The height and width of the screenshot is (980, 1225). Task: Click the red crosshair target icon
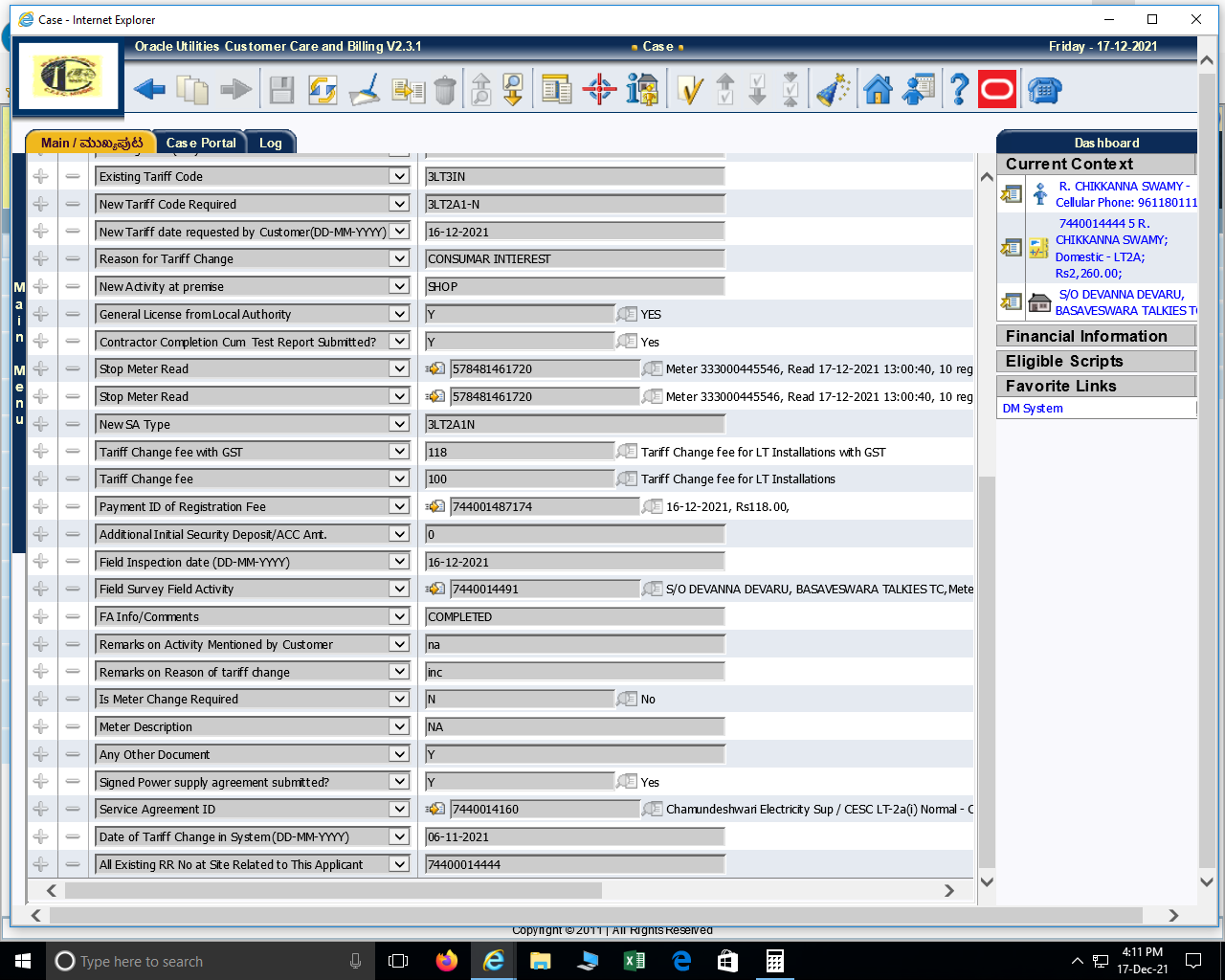pos(599,90)
